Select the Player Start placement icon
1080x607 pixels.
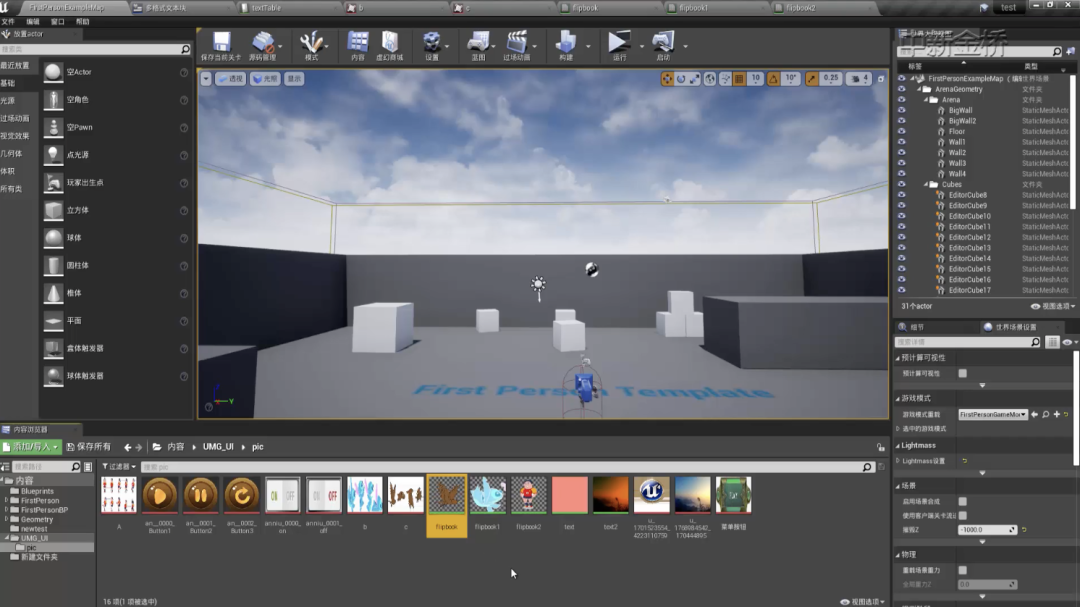click(53, 183)
